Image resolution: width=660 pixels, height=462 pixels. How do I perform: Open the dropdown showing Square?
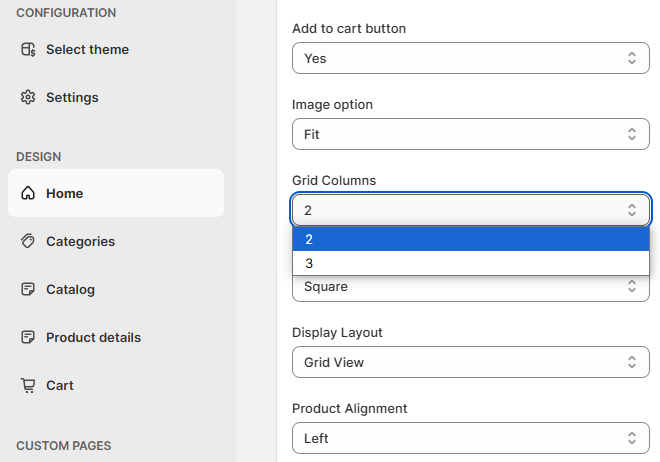tap(471, 288)
